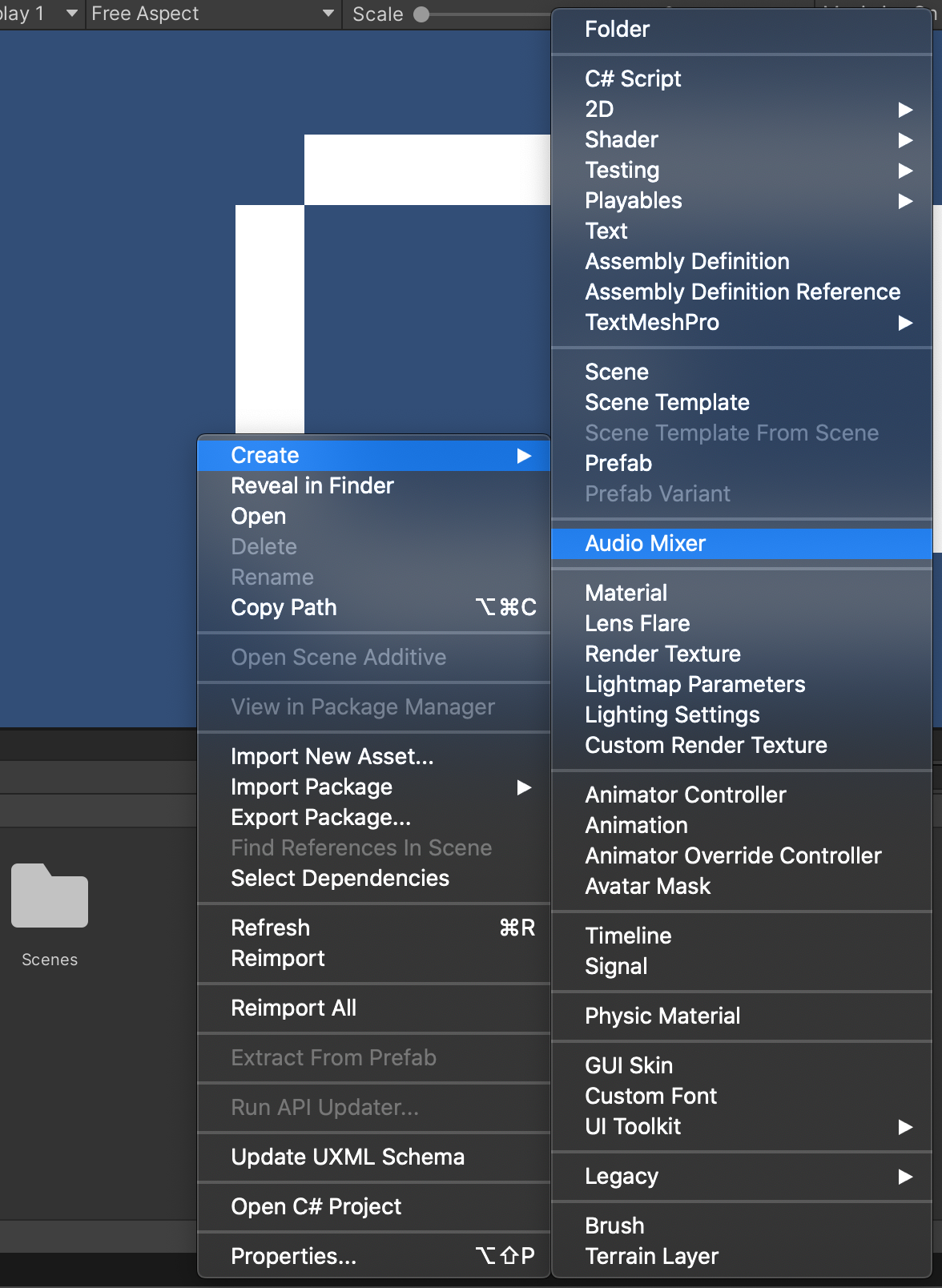Create an Assembly Definition Reference

click(742, 292)
